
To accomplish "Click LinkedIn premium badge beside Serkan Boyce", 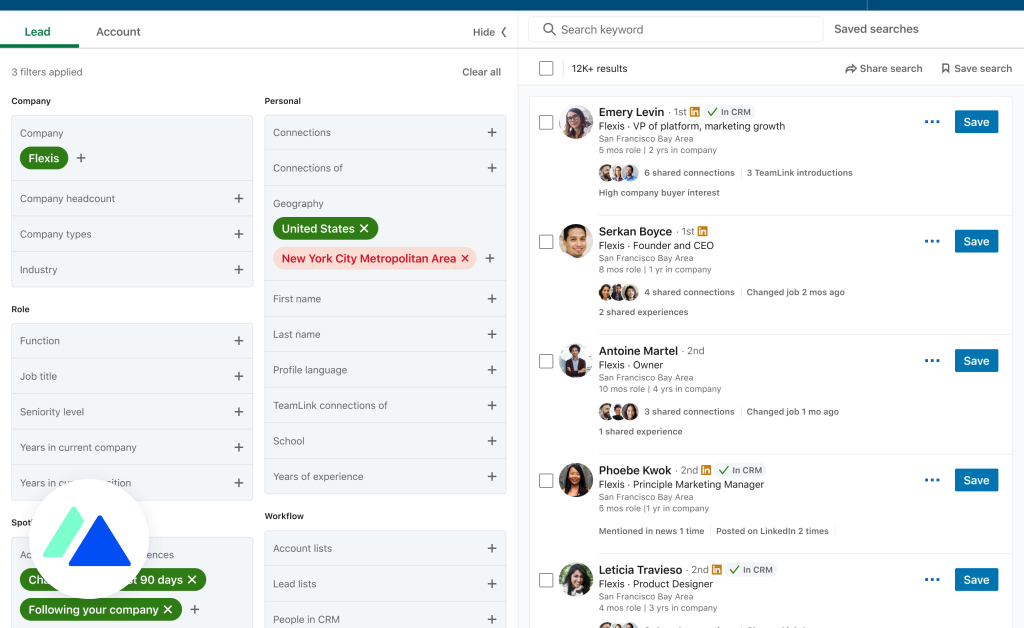I will [703, 231].
